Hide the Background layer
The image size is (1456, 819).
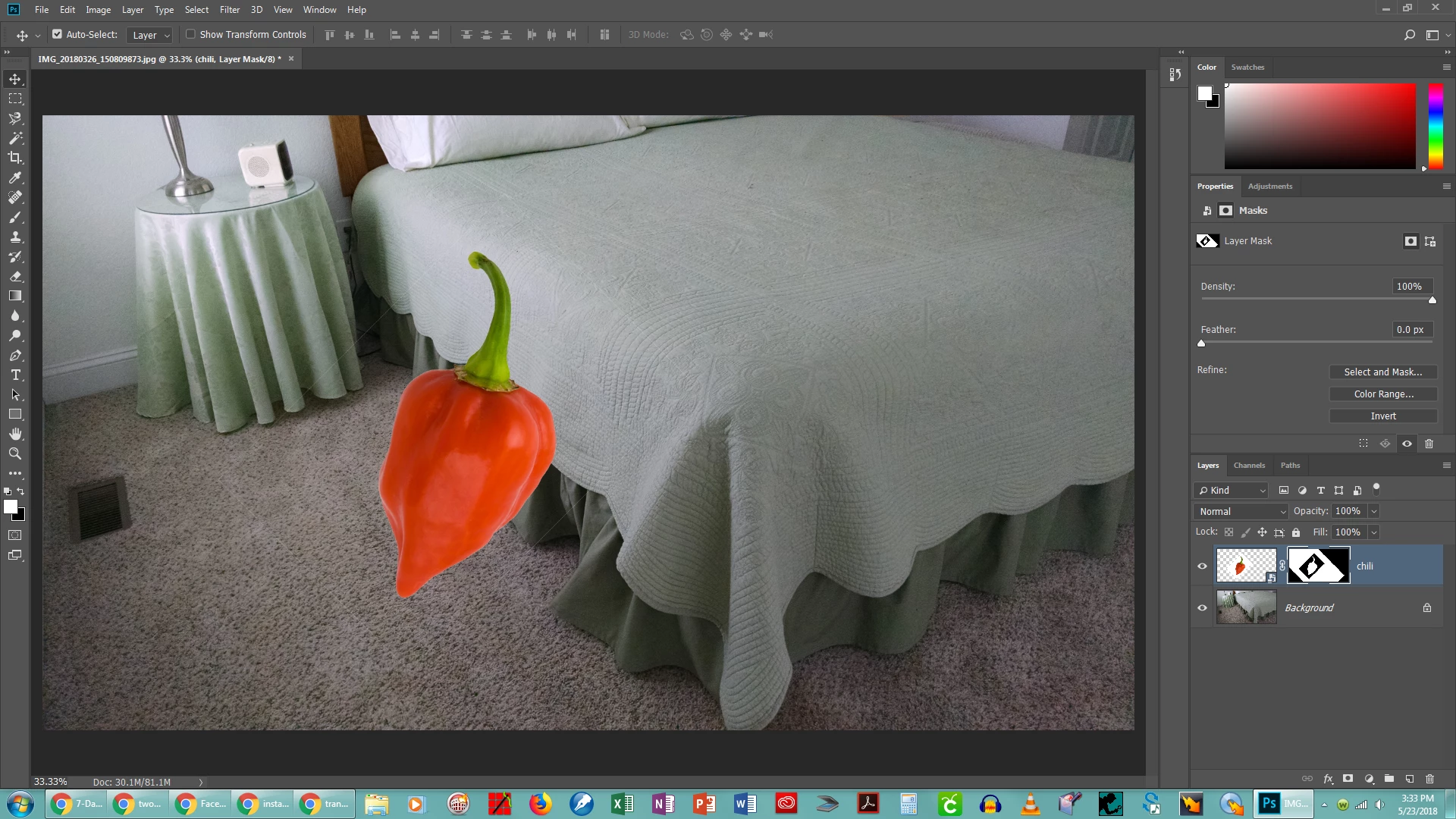(x=1202, y=607)
